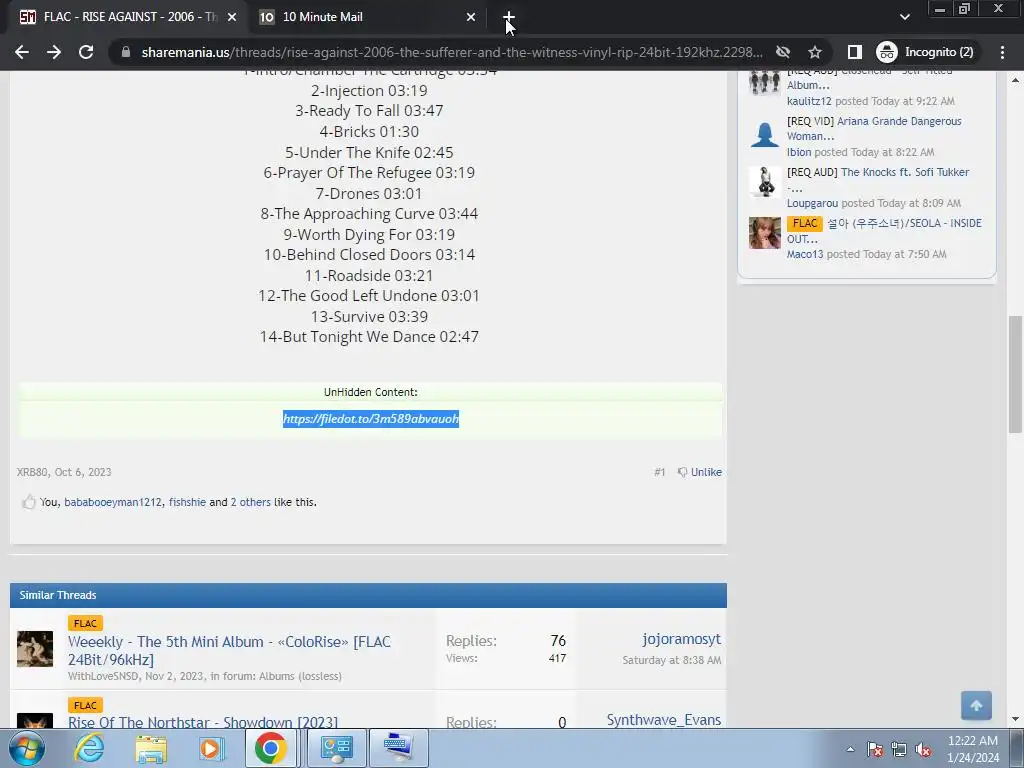Image resolution: width=1024 pixels, height=768 pixels.
Task: Click Maco13's avatar thumbnail
Action: pos(765,233)
